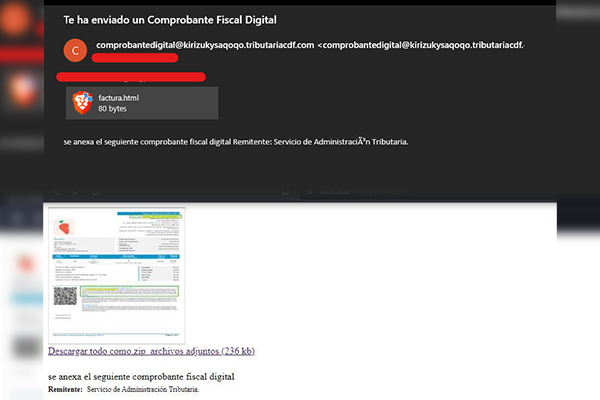Click the QR code in the invoice preview

[x=65, y=296]
